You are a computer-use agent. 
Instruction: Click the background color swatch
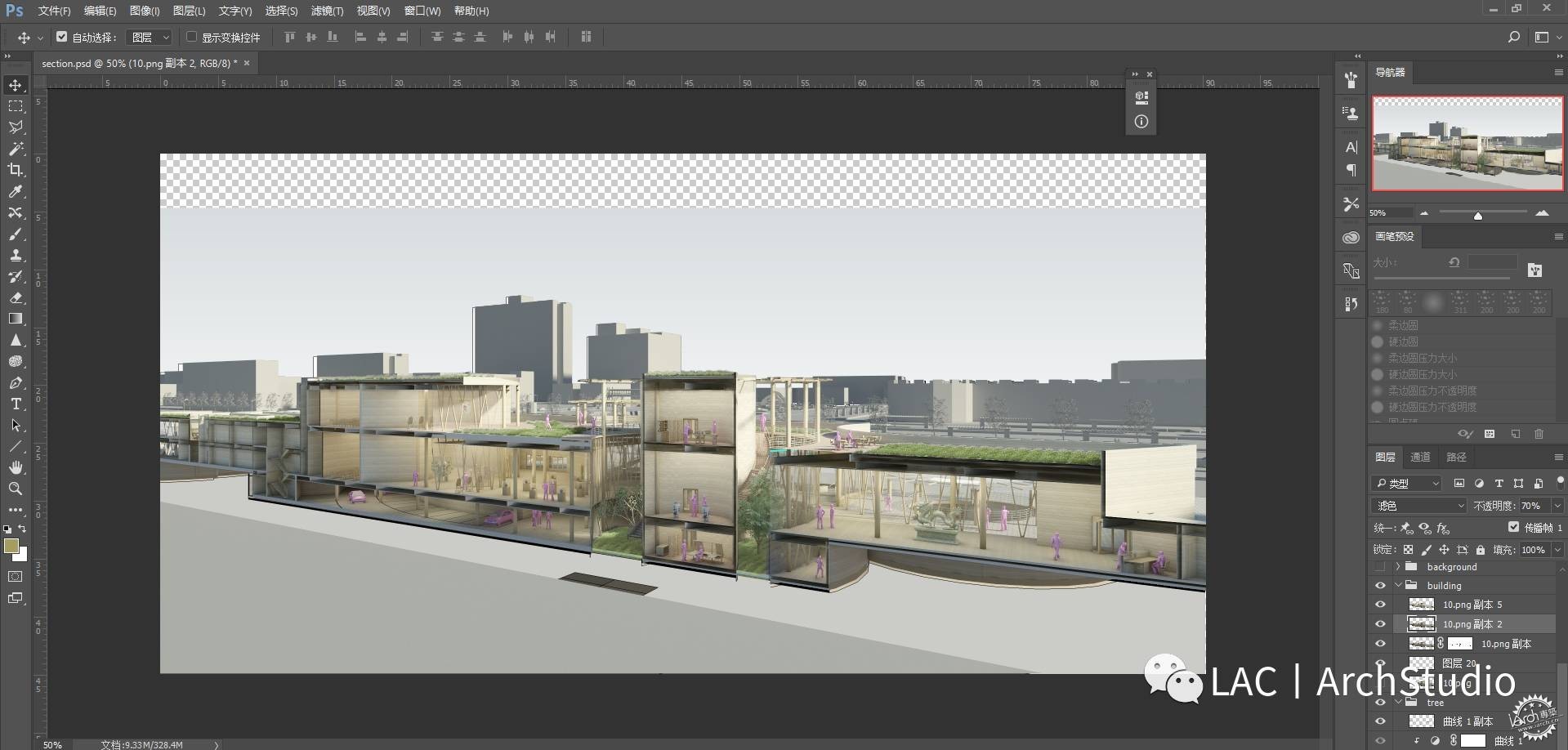pyautogui.click(x=22, y=556)
